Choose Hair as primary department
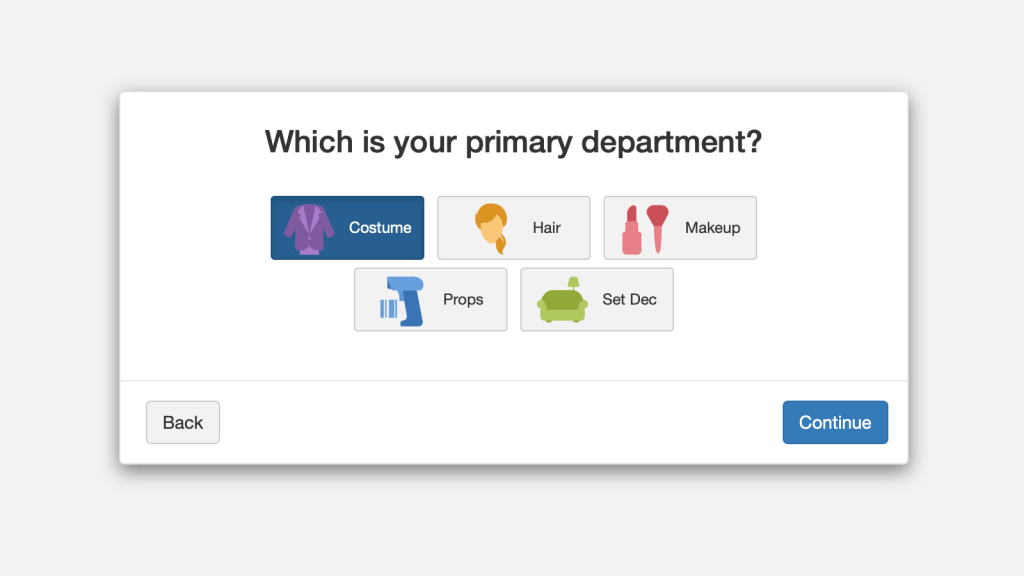Viewport: 1024px width, 576px height. [513, 228]
